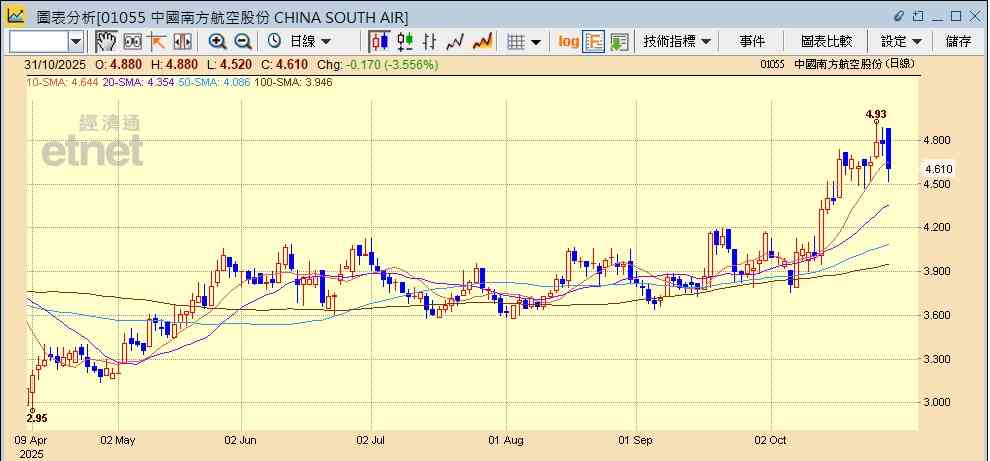The height and width of the screenshot is (461, 990).
Task: Toggle log scale on the chart
Action: 568,41
